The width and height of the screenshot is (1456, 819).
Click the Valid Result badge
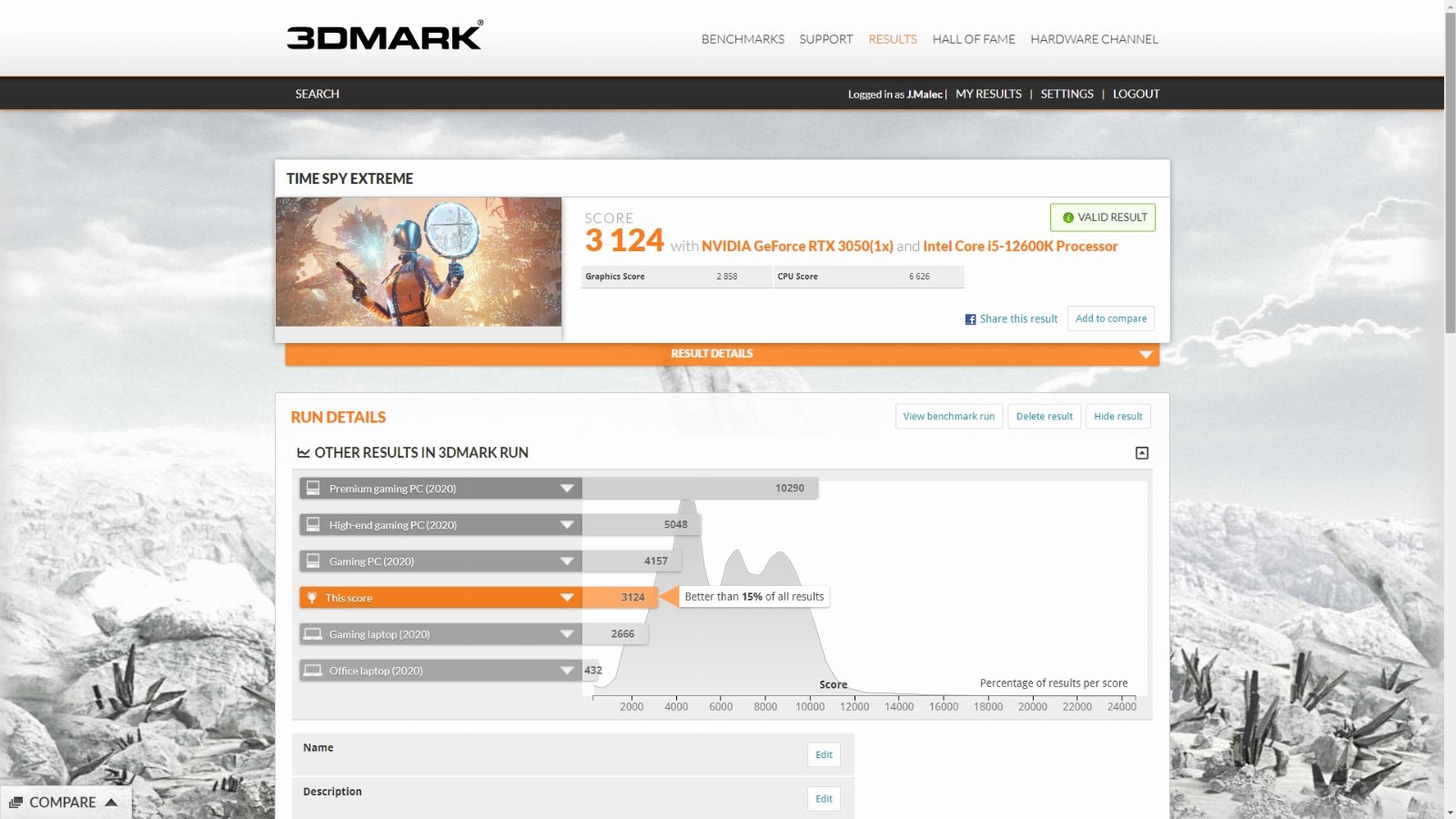pyautogui.click(x=1103, y=217)
